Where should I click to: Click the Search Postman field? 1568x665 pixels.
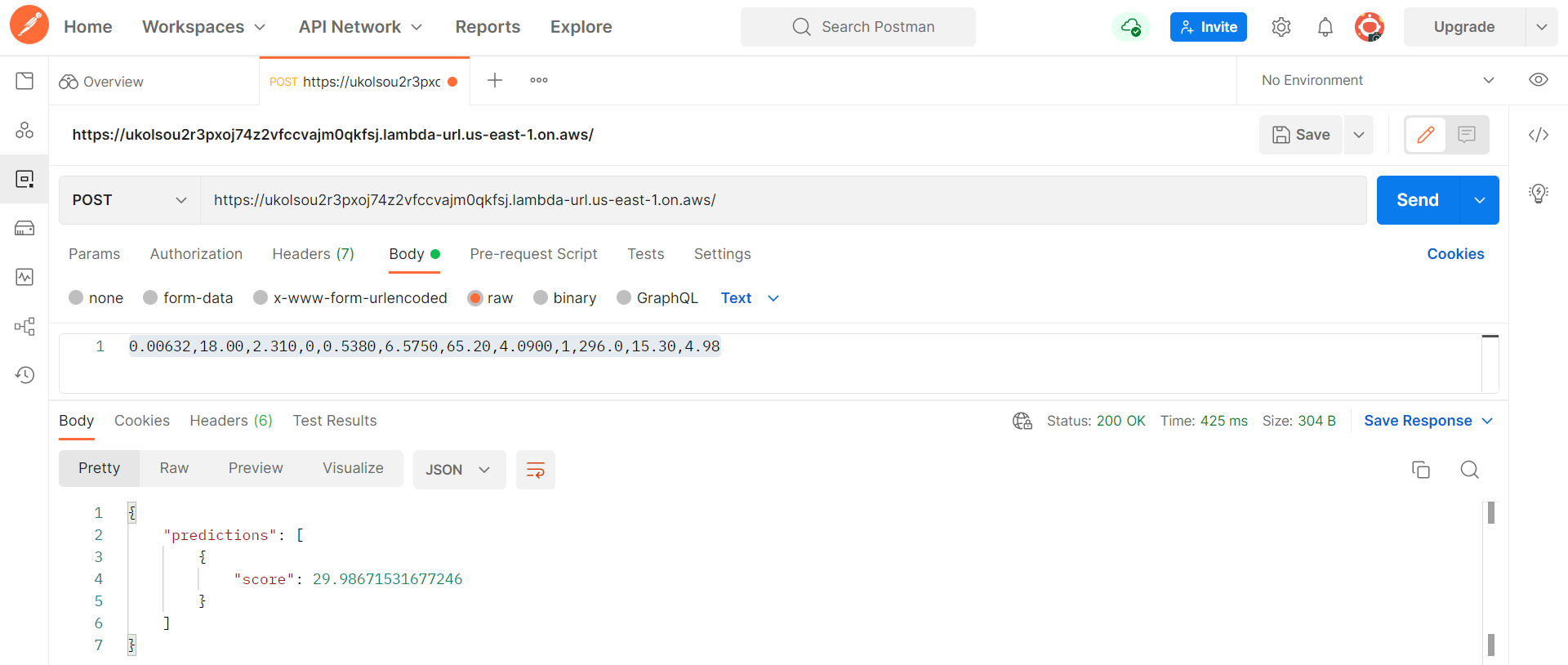(x=858, y=27)
